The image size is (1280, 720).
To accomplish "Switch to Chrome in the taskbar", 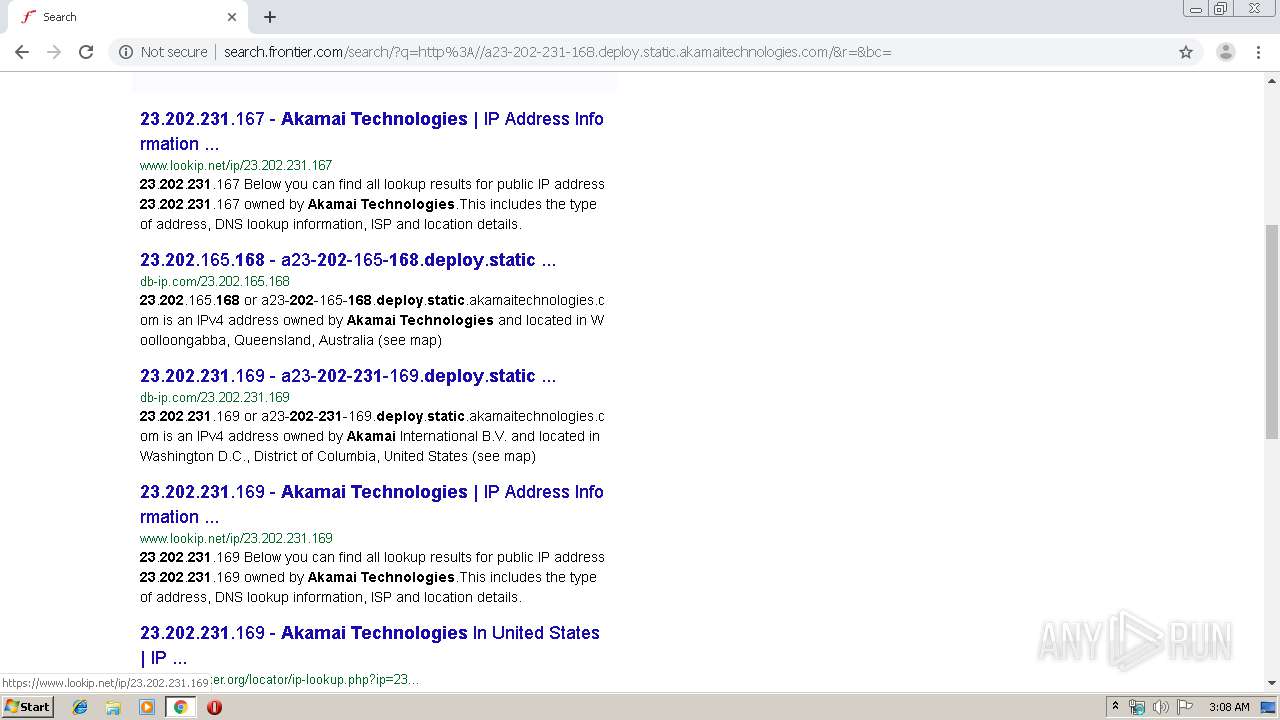I will point(180,707).
